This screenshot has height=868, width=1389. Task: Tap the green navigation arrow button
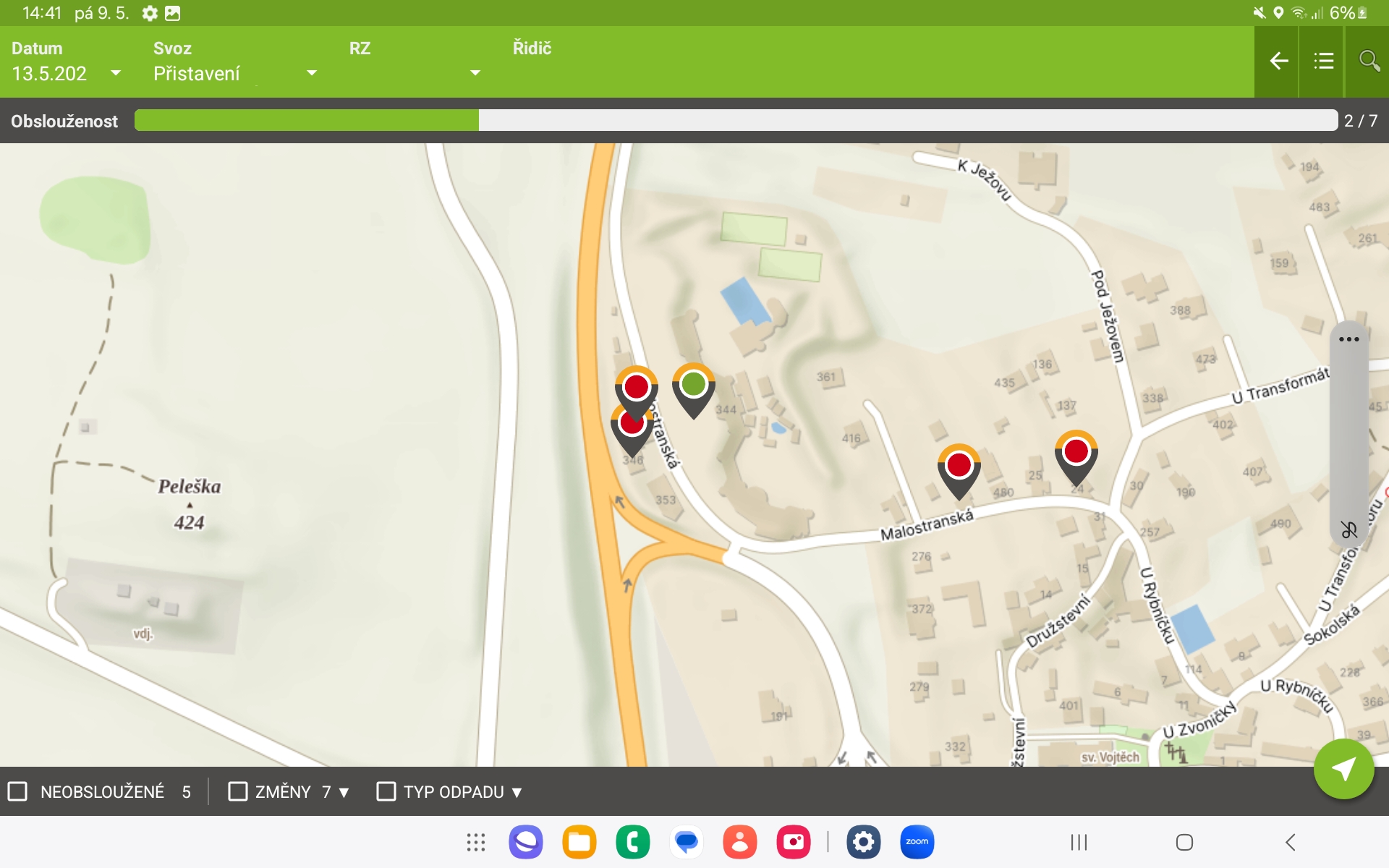coord(1343,769)
